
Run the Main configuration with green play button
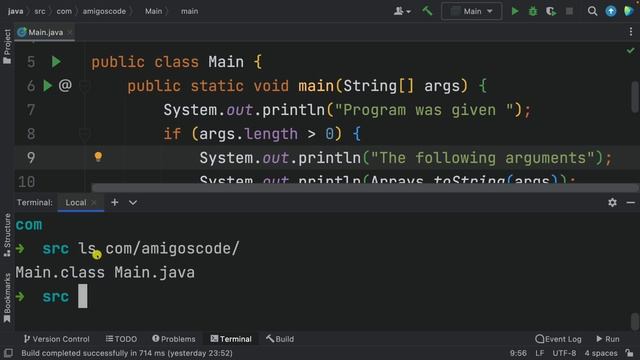click(x=515, y=11)
